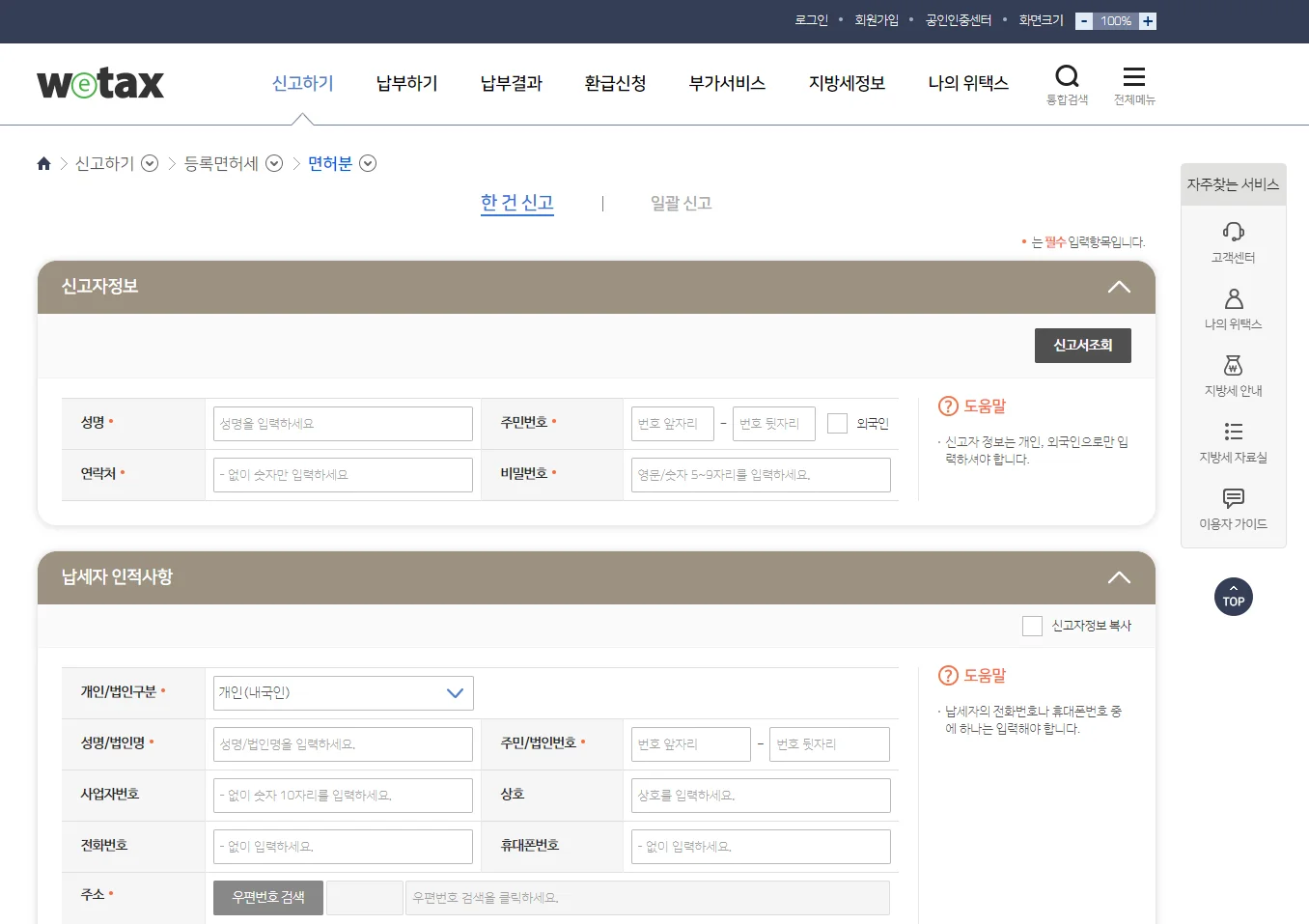This screenshot has height=924, width=1309.
Task: Open the 전체메뉴 hamburger menu
Action: (1134, 77)
